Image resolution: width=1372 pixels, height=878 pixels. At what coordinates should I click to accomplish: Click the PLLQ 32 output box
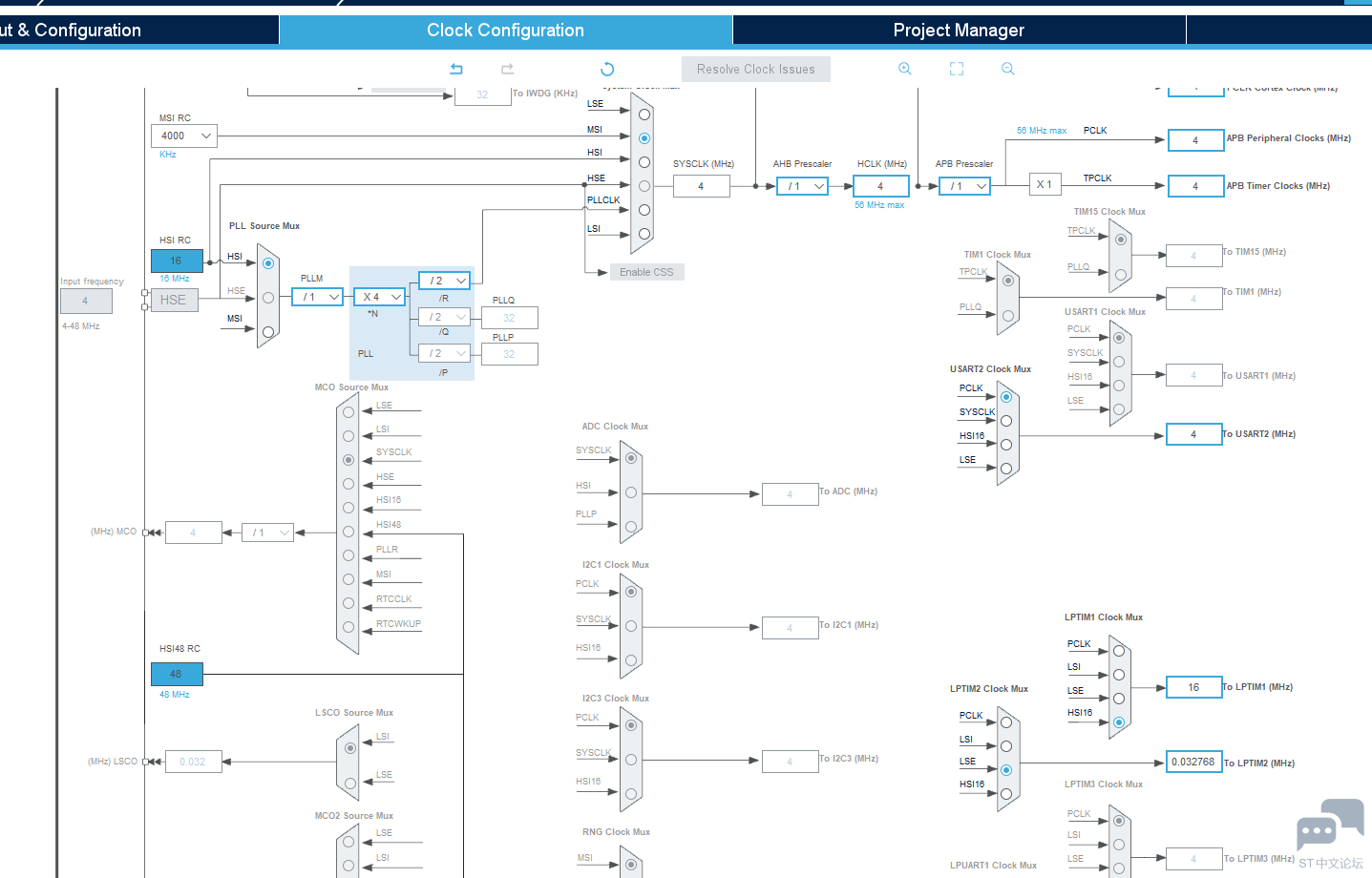point(510,318)
